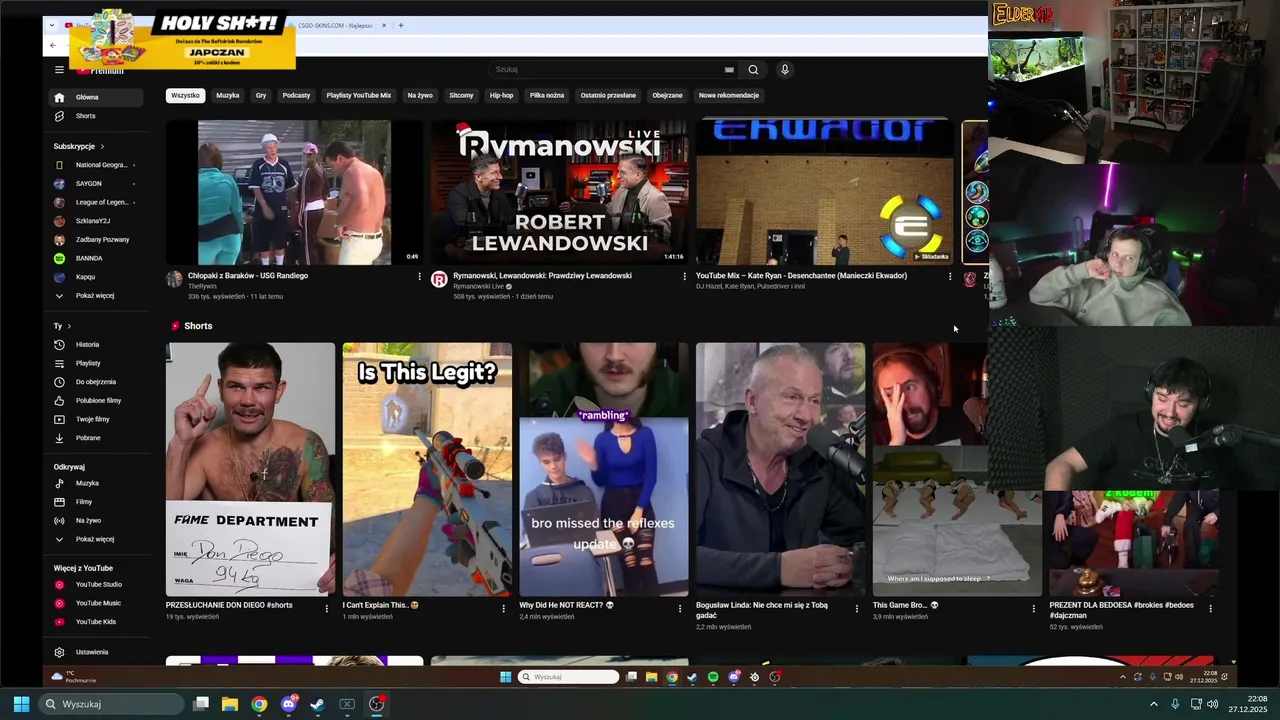Viewport: 1280px width, 720px height.
Task: Select the Nowe rekomendacje chip
Action: click(729, 96)
